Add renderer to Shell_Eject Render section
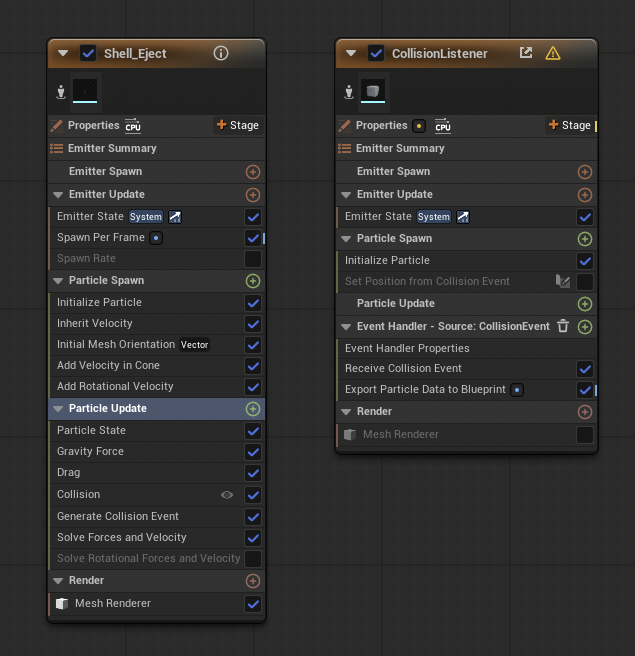The width and height of the screenshot is (635, 656). tap(253, 581)
